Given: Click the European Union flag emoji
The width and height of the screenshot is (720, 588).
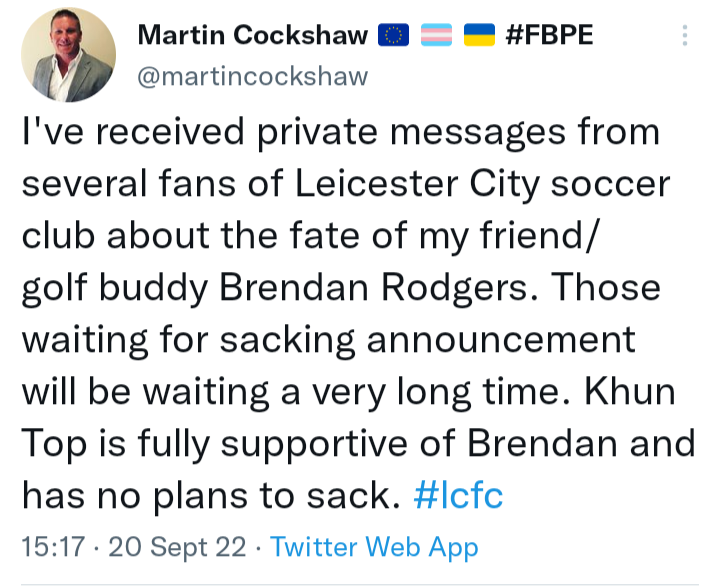Looking at the screenshot, I should [394, 35].
